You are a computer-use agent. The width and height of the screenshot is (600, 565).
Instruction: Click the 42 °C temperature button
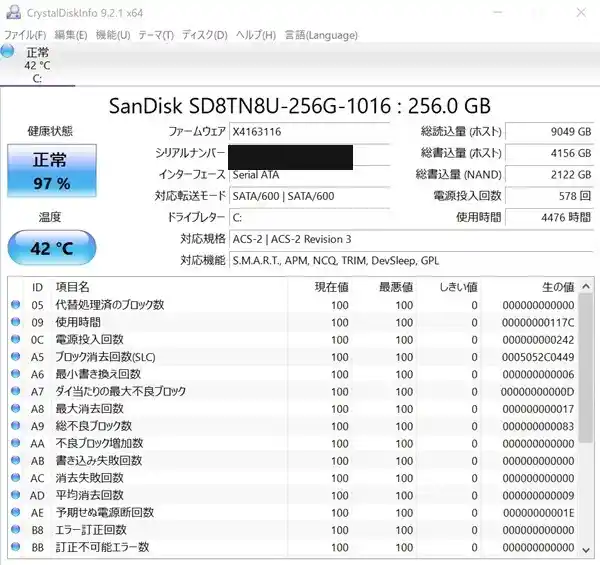52,248
